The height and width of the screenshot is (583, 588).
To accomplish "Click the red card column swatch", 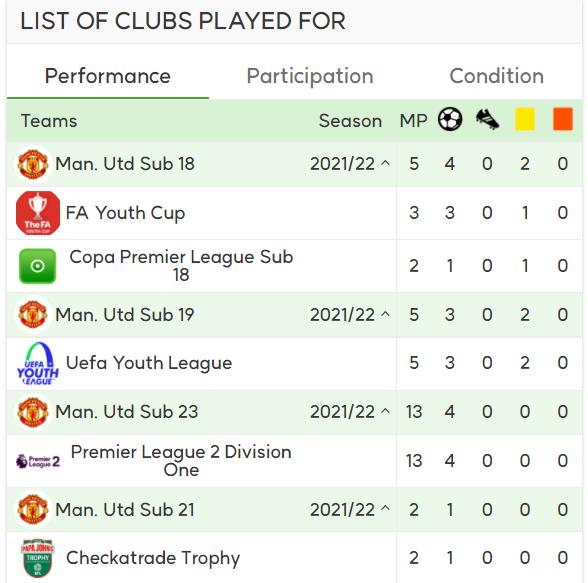I will point(563,119).
